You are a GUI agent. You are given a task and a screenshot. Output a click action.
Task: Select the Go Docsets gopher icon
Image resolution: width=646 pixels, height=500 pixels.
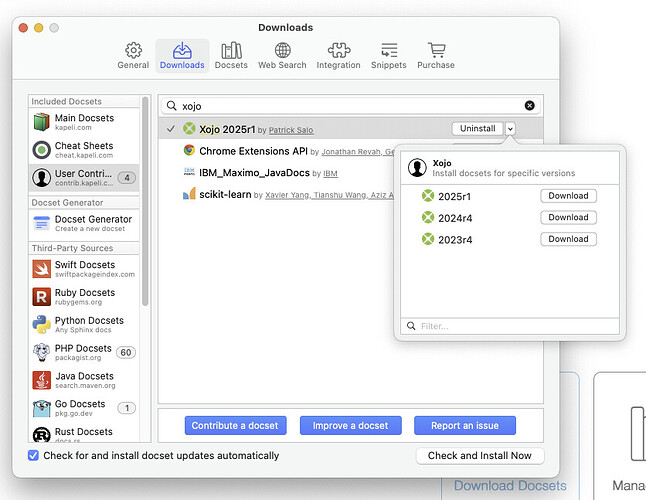pos(42,408)
